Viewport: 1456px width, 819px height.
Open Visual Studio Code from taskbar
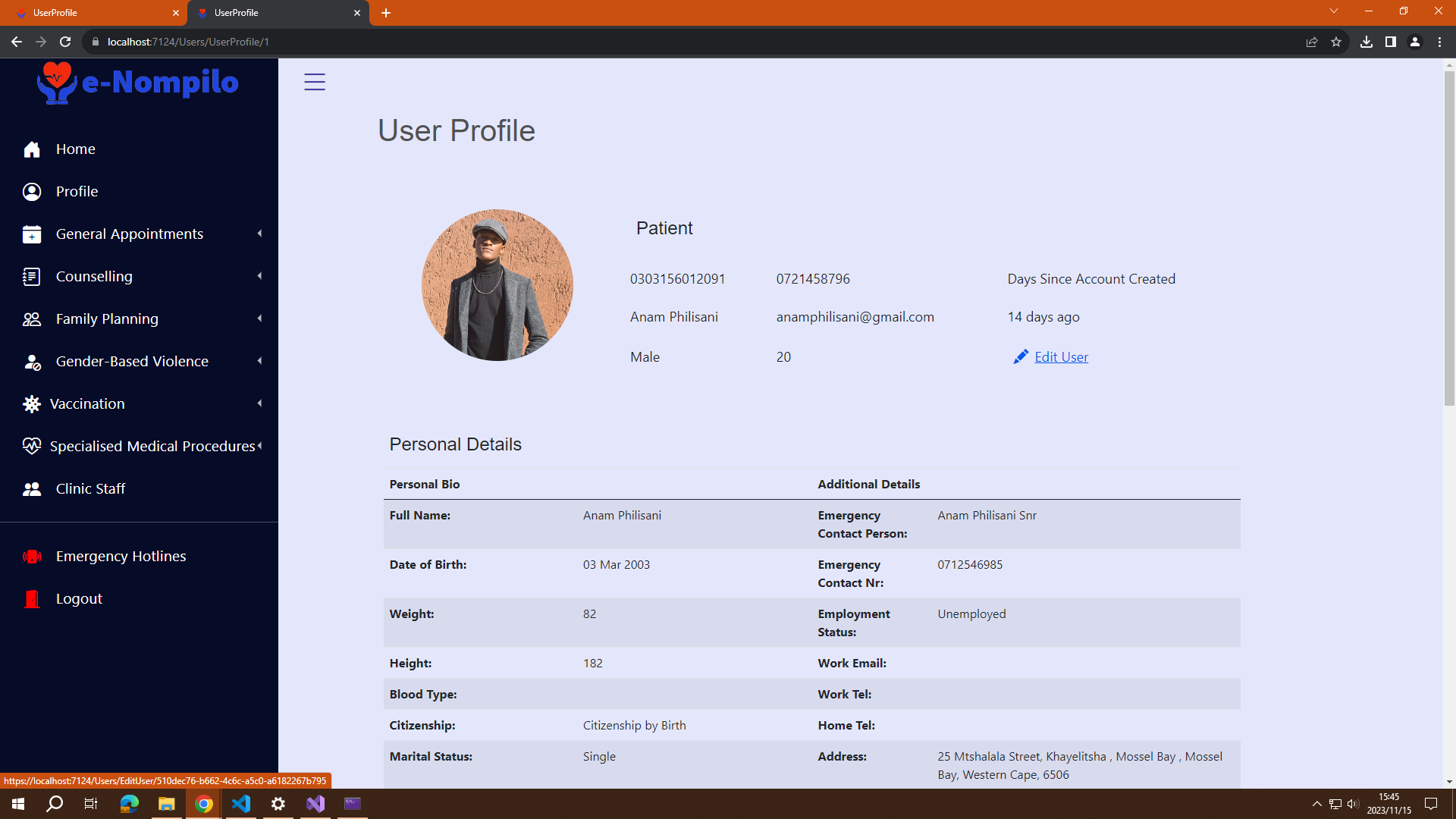coord(241,804)
